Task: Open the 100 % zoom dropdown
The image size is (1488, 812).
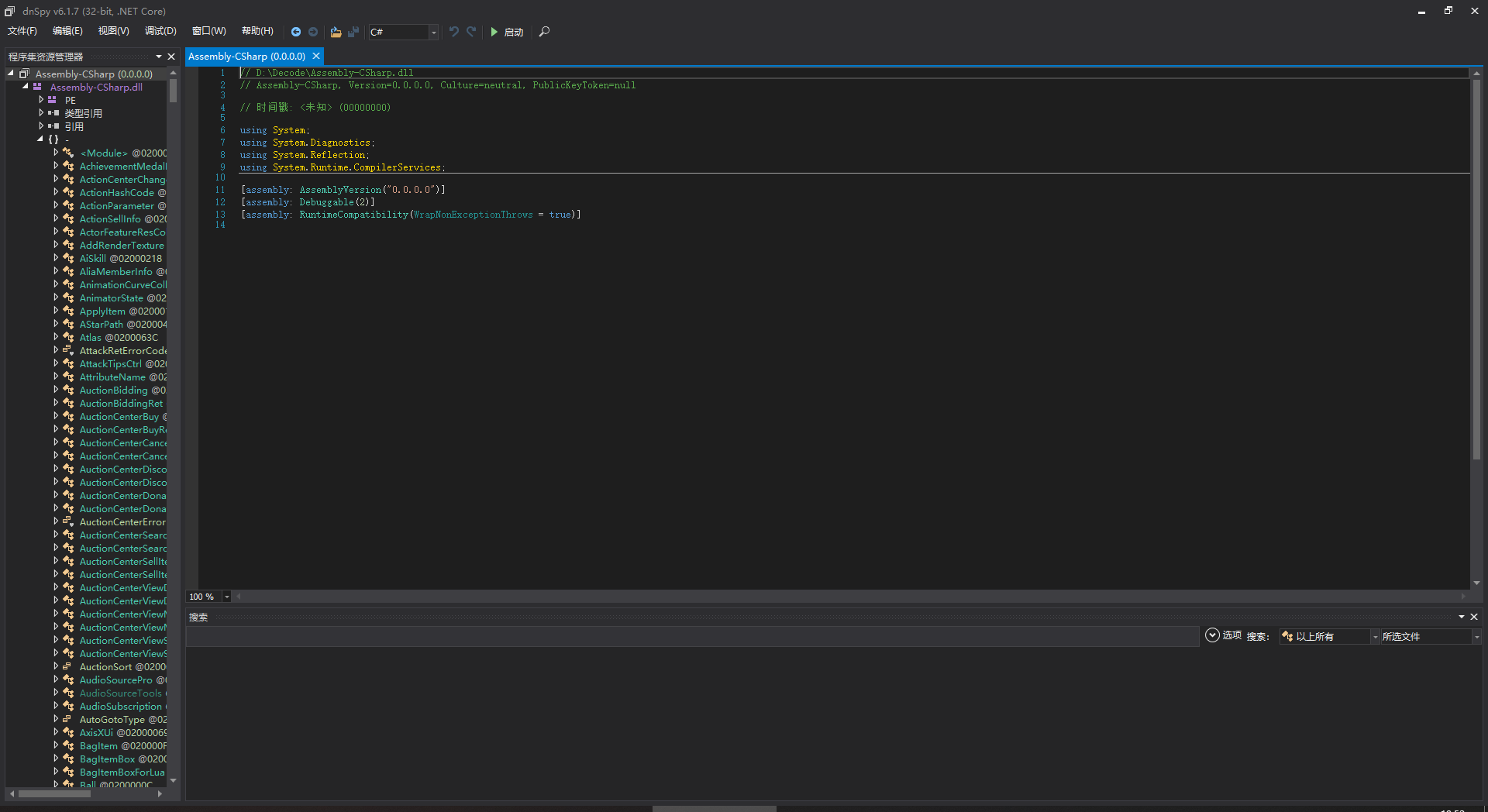Action: click(226, 597)
